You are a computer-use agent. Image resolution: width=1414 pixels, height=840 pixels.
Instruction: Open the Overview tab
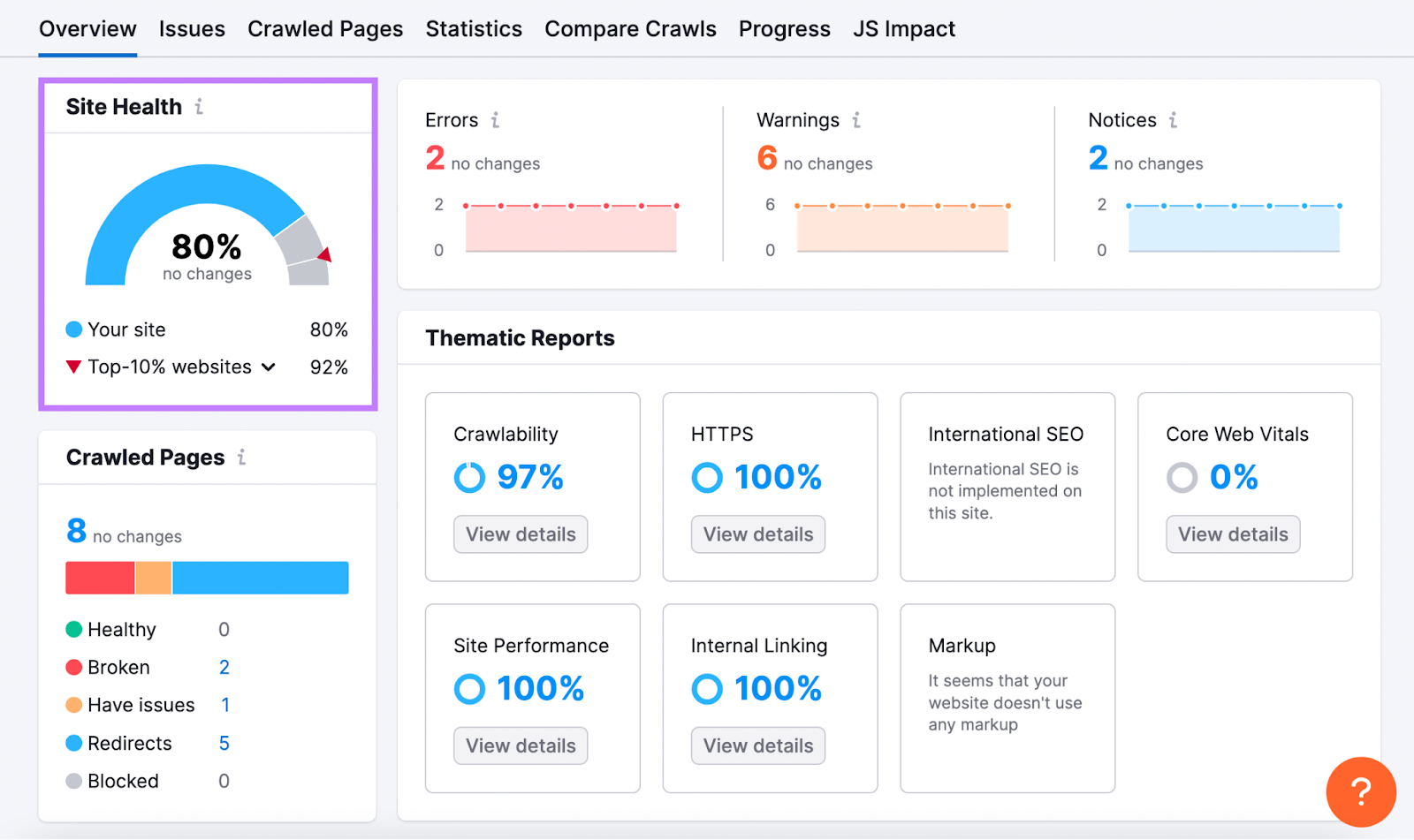87,29
